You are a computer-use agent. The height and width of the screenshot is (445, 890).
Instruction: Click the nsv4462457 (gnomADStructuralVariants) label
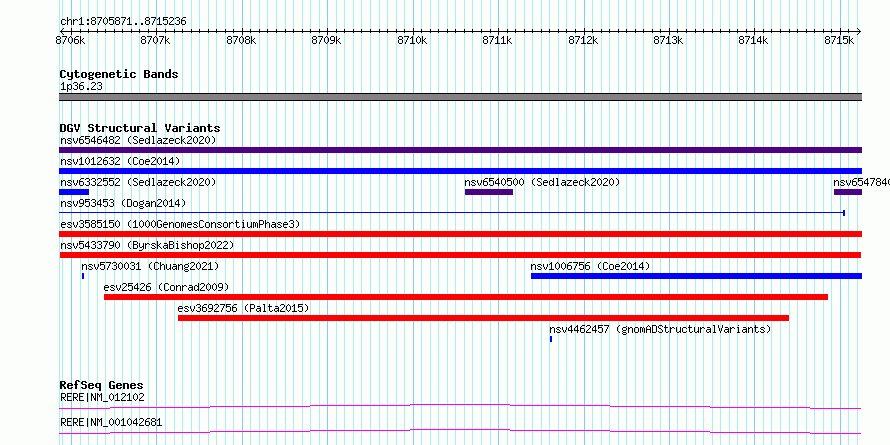tap(660, 329)
